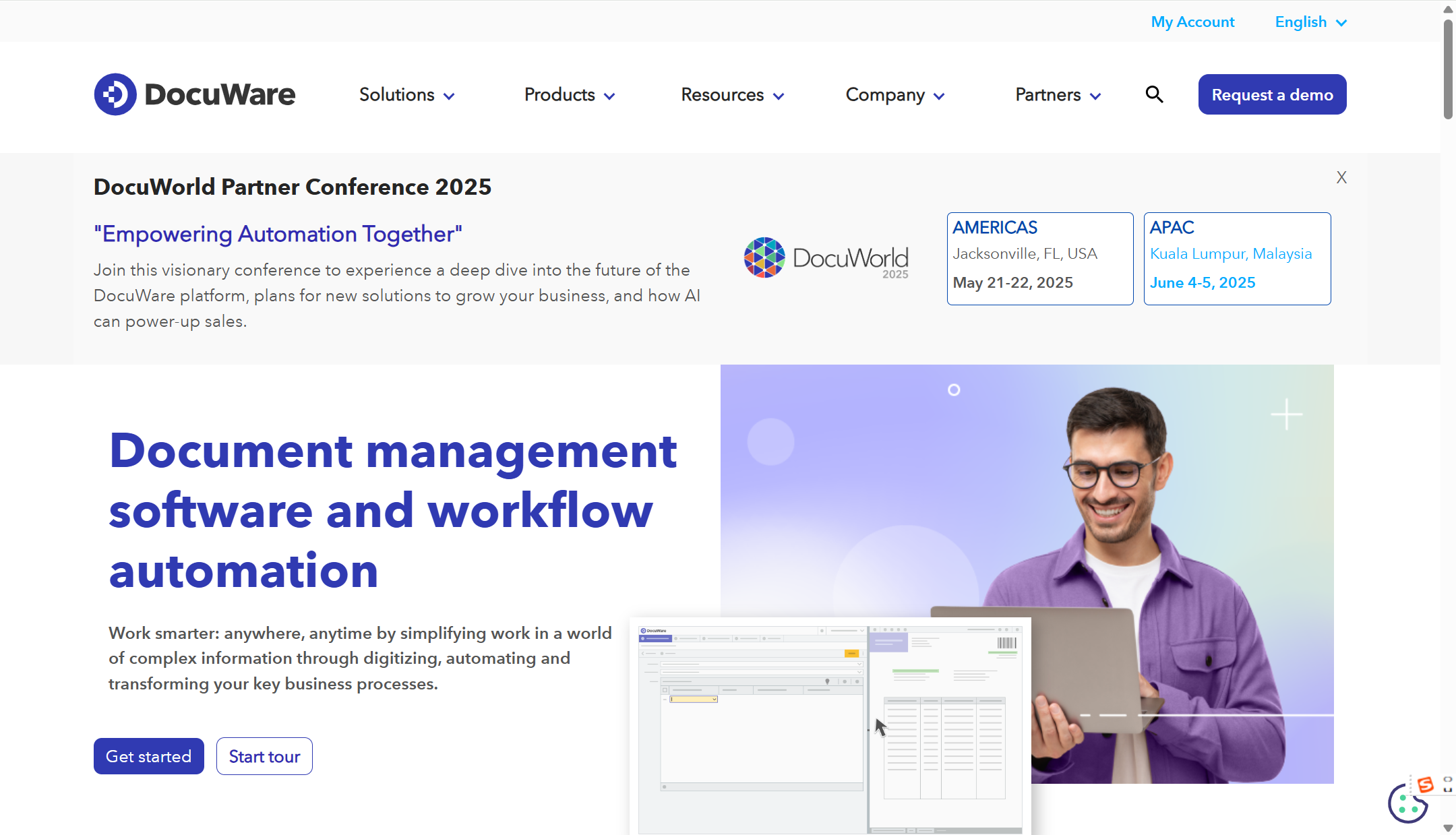Click the Sogou input method icon
This screenshot has height=835, width=1456.
pos(1425,784)
